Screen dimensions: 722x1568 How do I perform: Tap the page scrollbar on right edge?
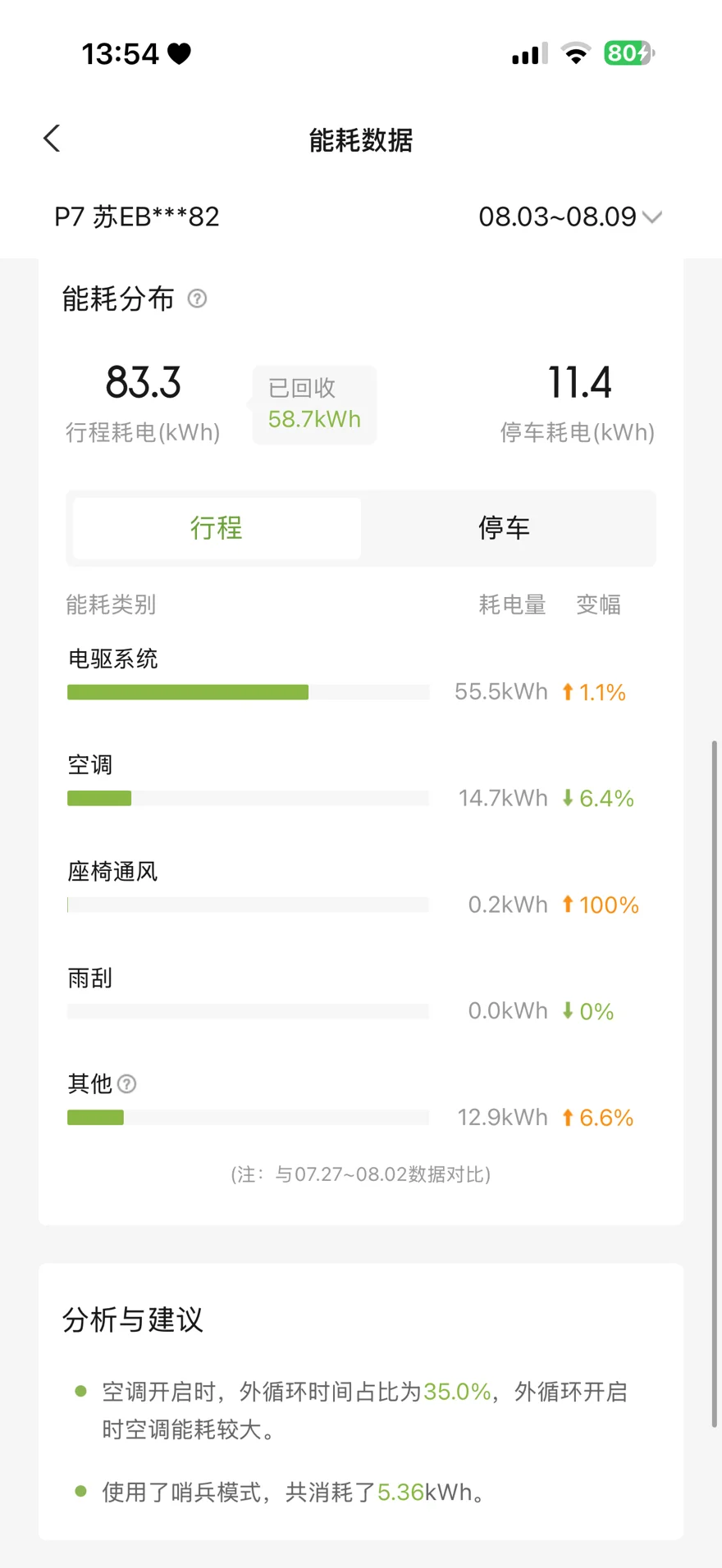[x=715, y=1084]
